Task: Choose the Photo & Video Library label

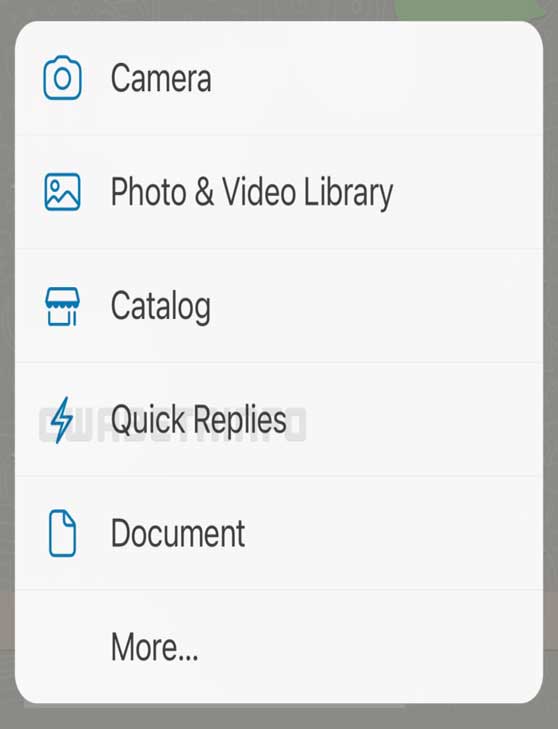Action: click(x=252, y=192)
